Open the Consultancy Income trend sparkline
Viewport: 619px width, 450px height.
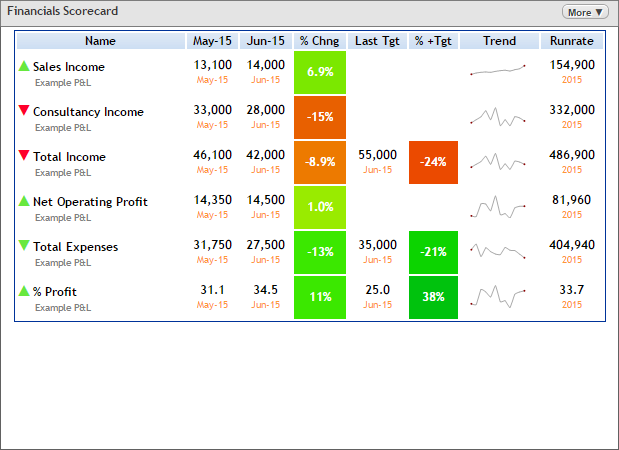498,117
